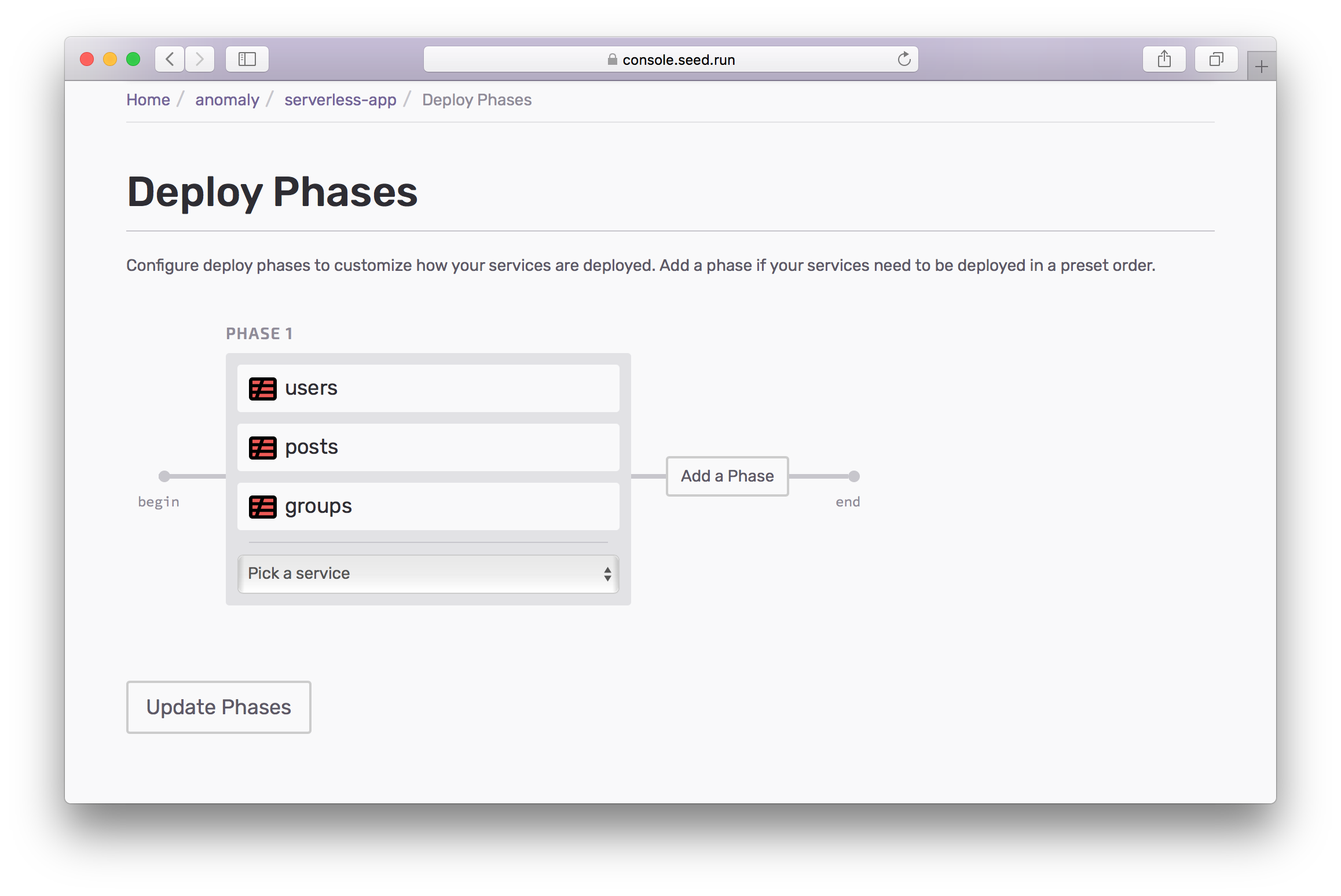Viewport: 1341px width, 896px height.
Task: Navigate to anomaly breadcrumb item
Action: click(226, 99)
